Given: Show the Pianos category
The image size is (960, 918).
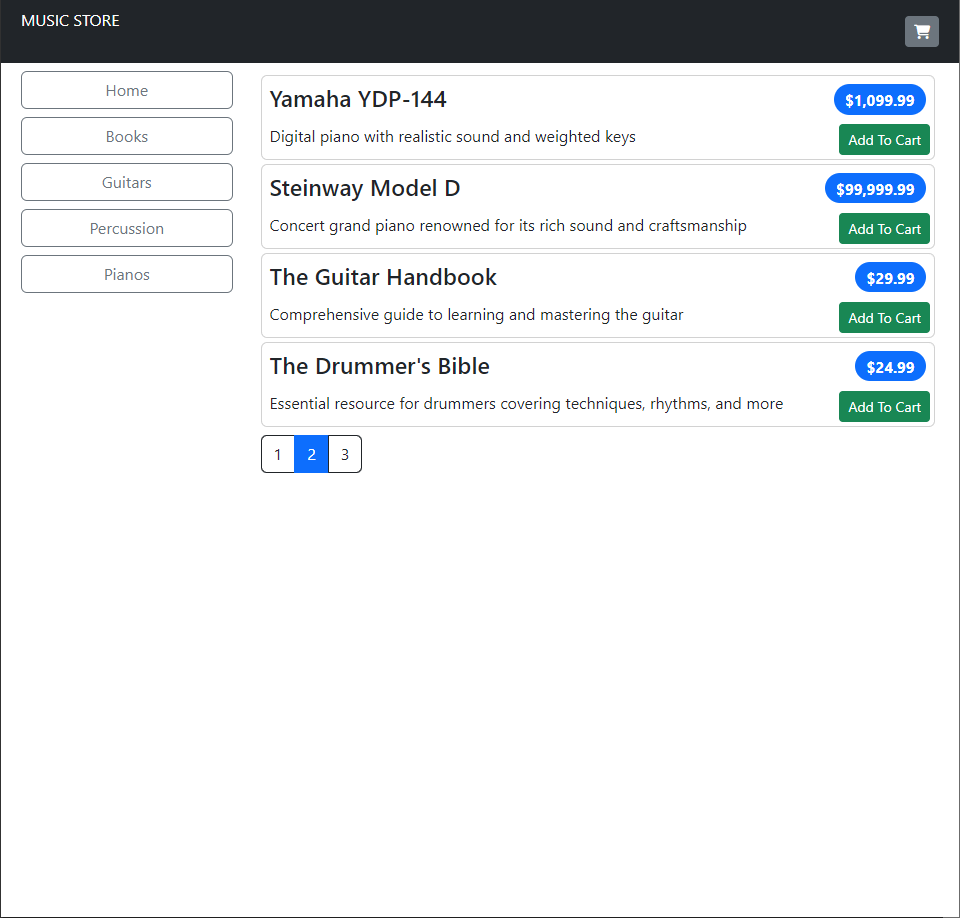Looking at the screenshot, I should click(x=127, y=274).
